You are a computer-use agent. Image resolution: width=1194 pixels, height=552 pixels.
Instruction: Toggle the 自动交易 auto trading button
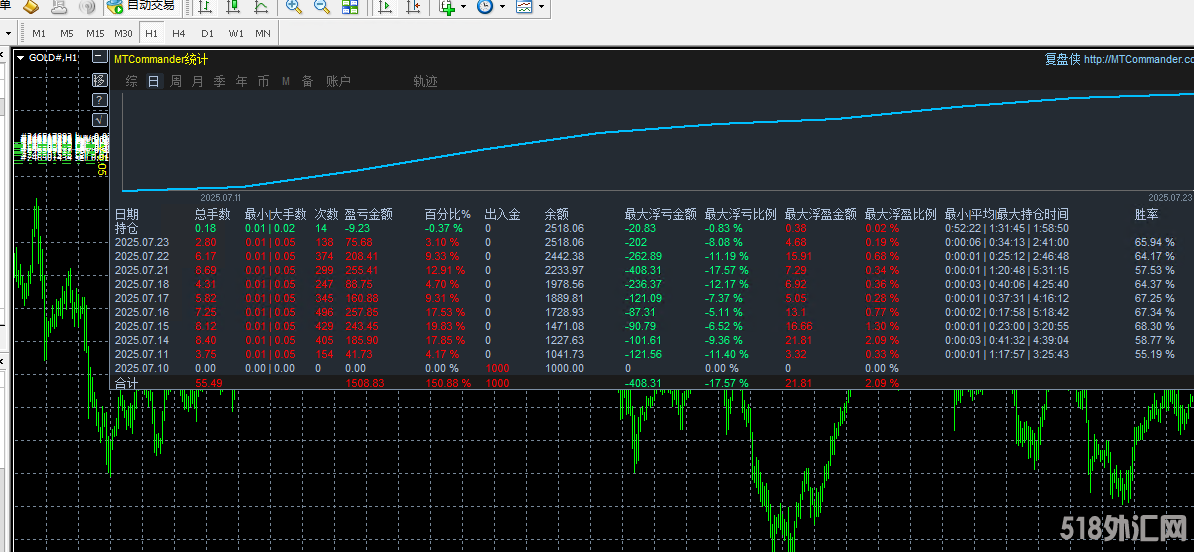point(141,7)
